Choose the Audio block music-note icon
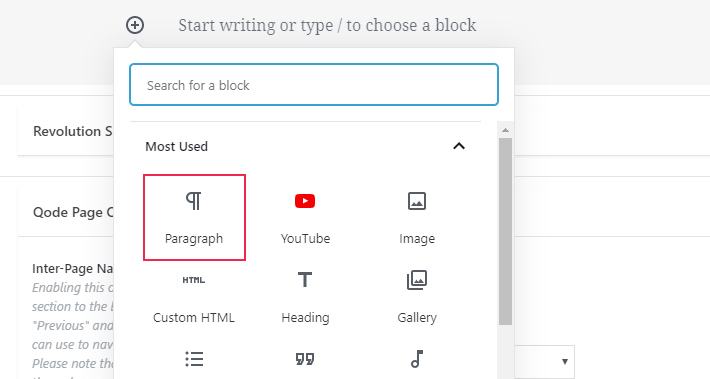 coord(417,359)
